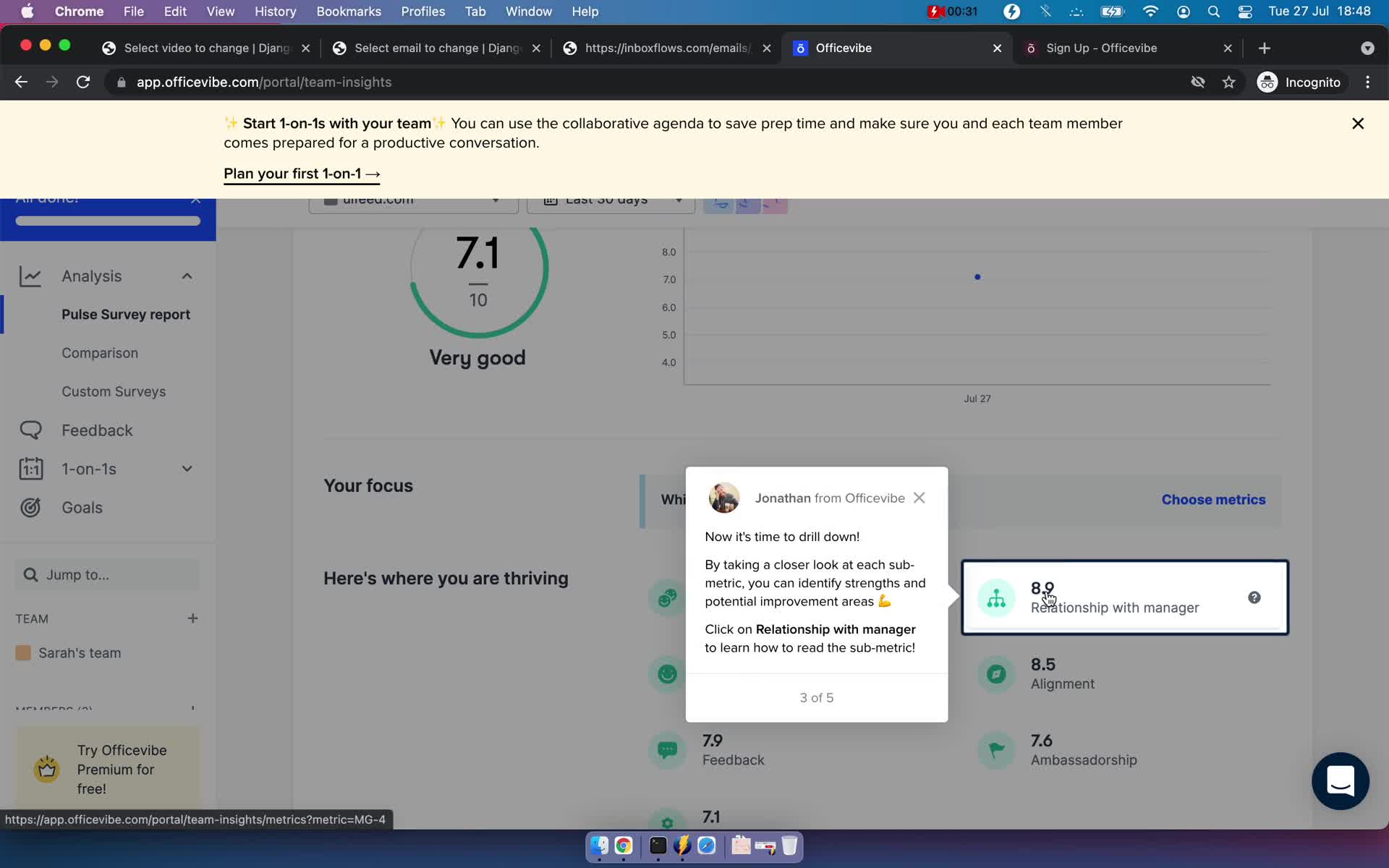The image size is (1389, 868).
Task: Close the Jonathan onboarding tooltip
Action: (x=918, y=497)
